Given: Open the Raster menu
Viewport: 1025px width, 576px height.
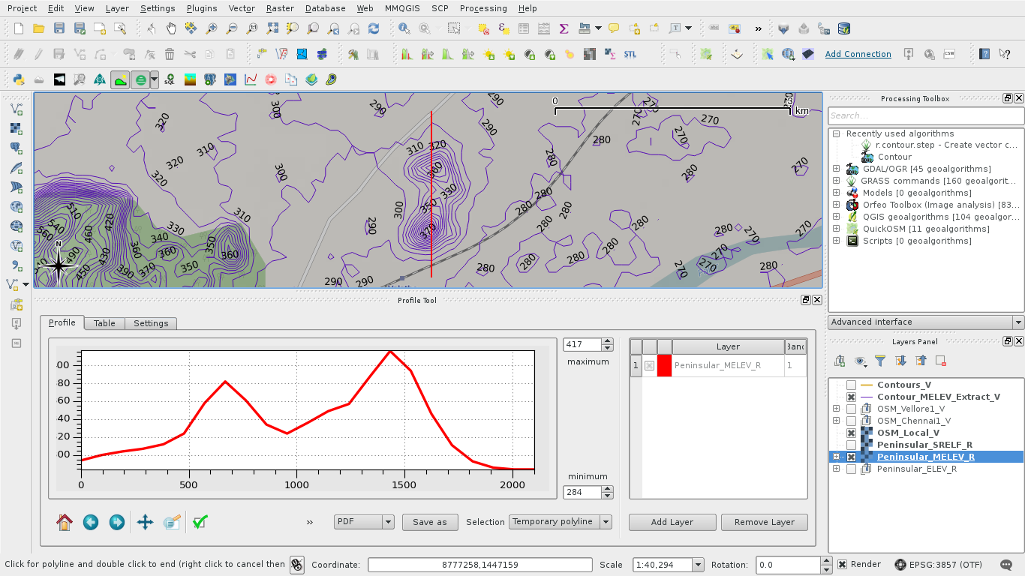Looking at the screenshot, I should point(279,8).
